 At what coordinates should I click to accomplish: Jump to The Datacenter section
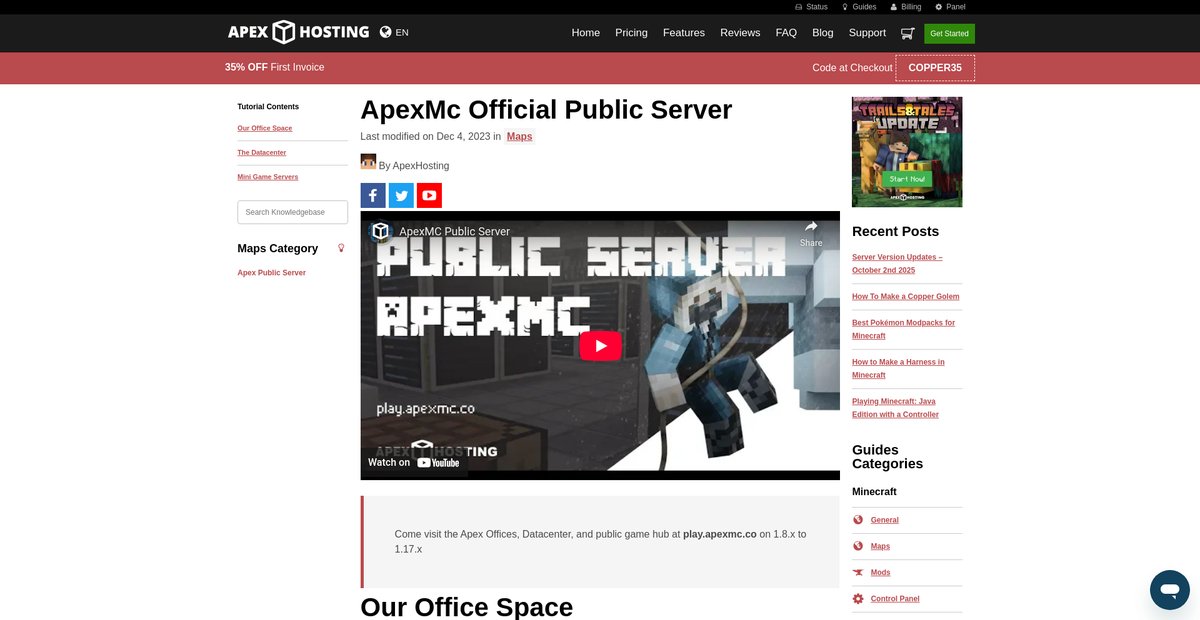tap(262, 152)
